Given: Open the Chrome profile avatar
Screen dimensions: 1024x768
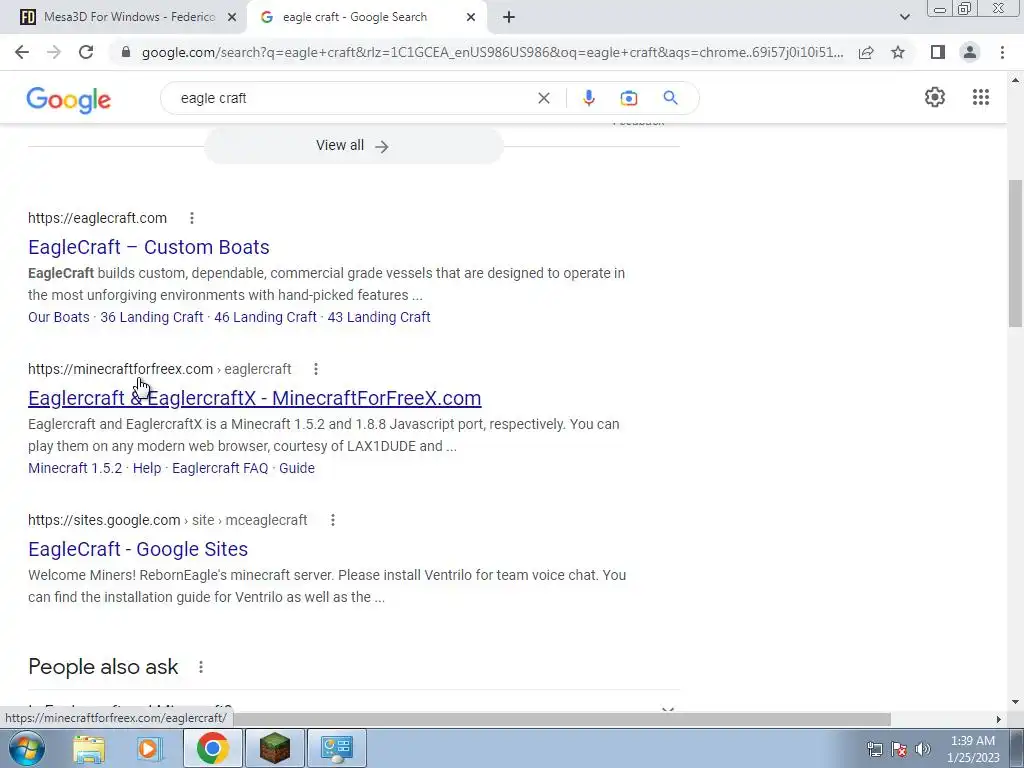Looking at the screenshot, I should (970, 52).
